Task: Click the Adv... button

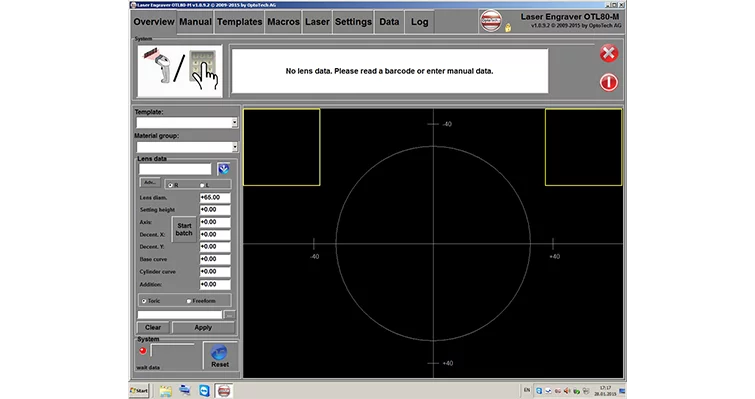Action: pos(150,182)
